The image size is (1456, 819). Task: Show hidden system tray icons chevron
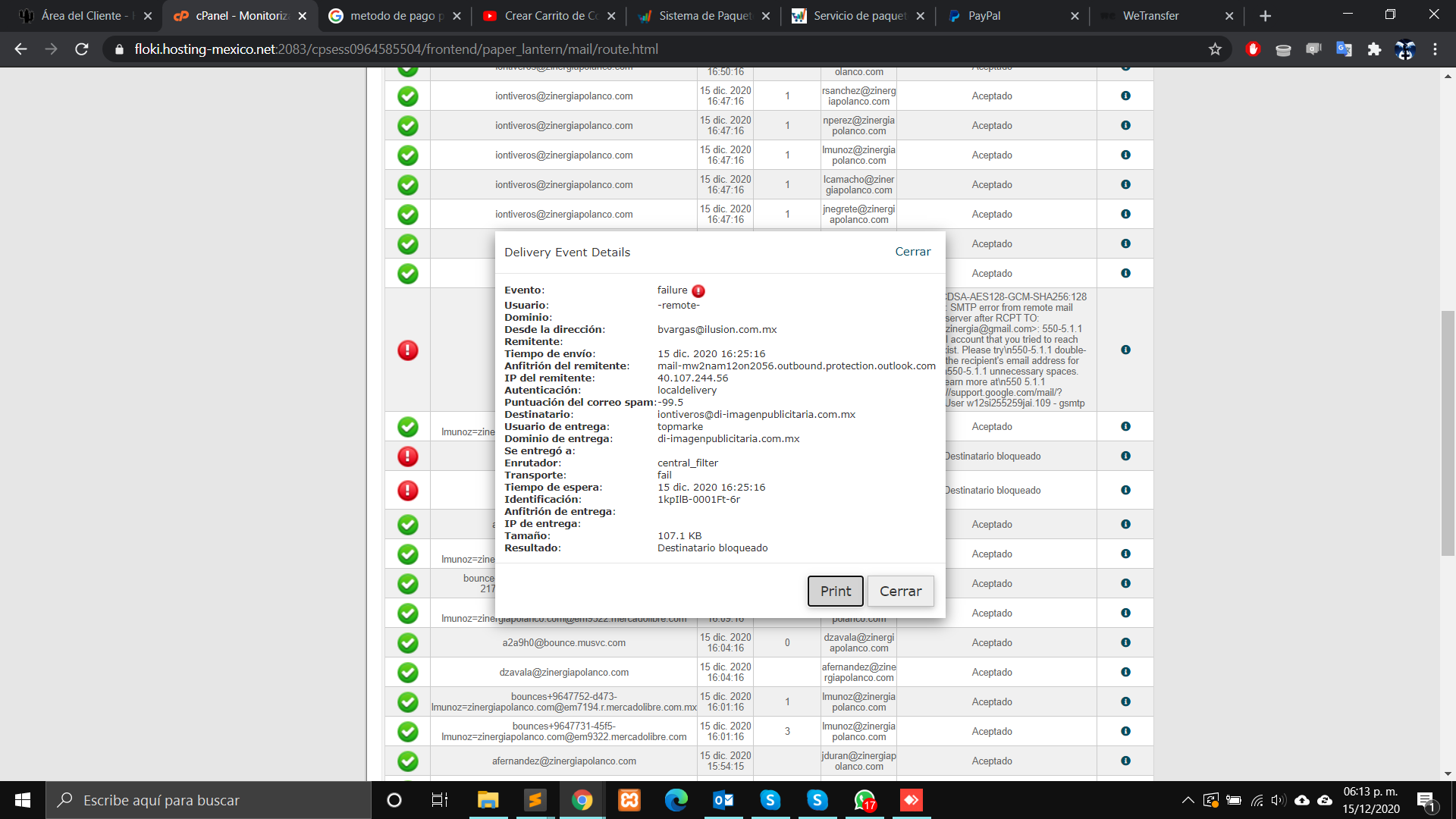click(x=1188, y=800)
